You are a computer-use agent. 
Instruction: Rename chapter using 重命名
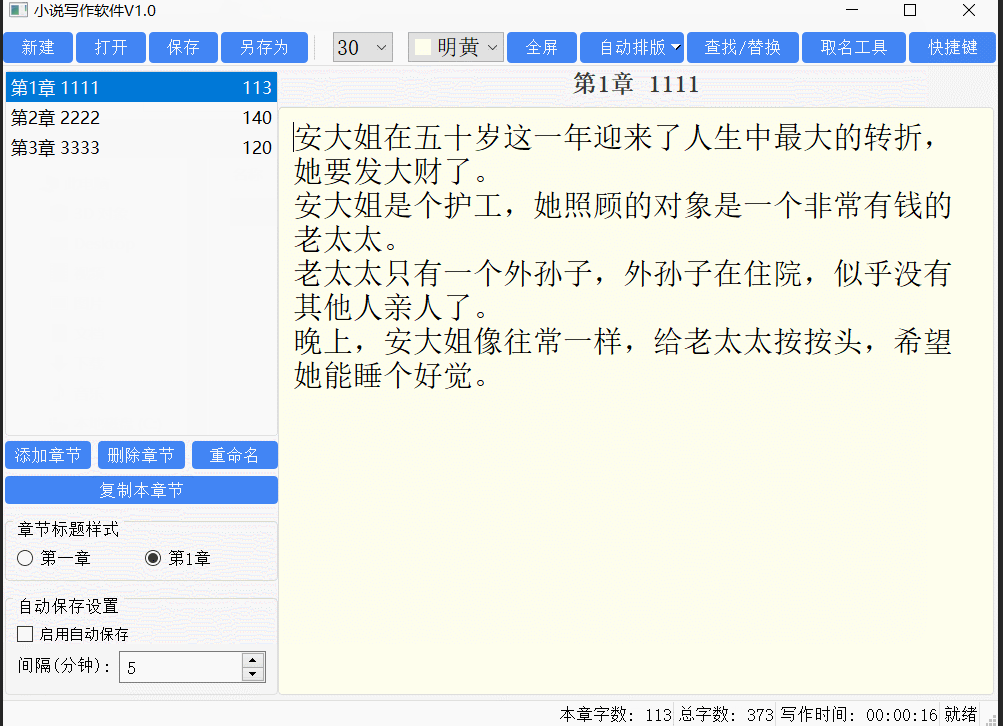point(234,455)
